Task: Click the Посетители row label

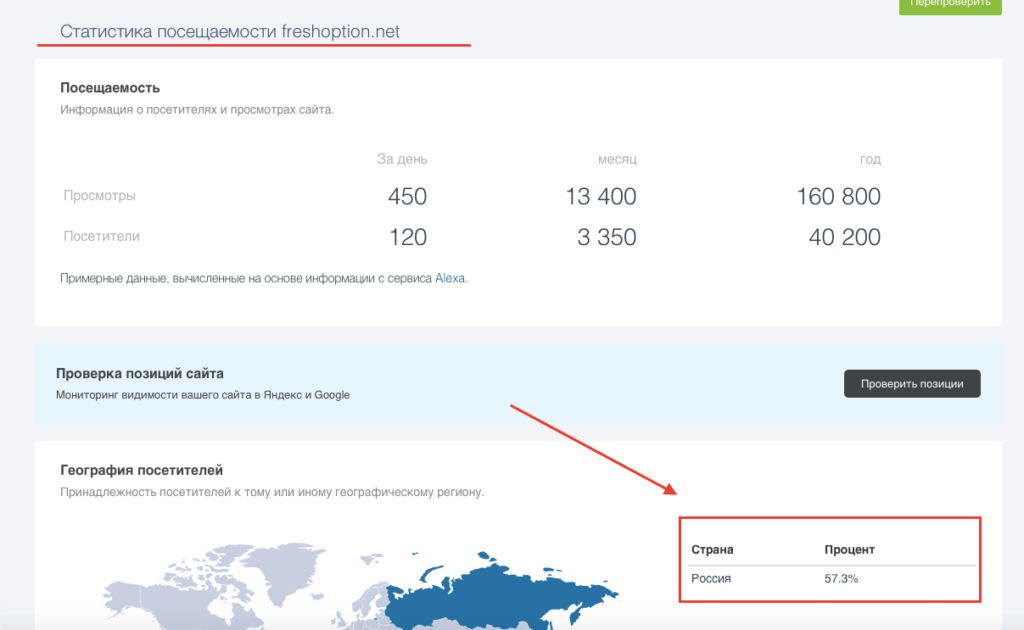Action: tap(102, 237)
